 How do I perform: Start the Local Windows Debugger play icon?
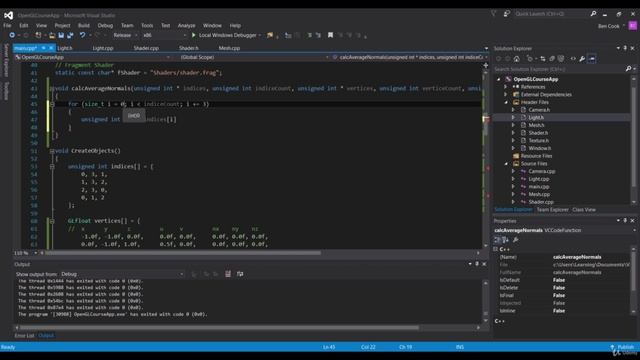pyautogui.click(x=193, y=36)
